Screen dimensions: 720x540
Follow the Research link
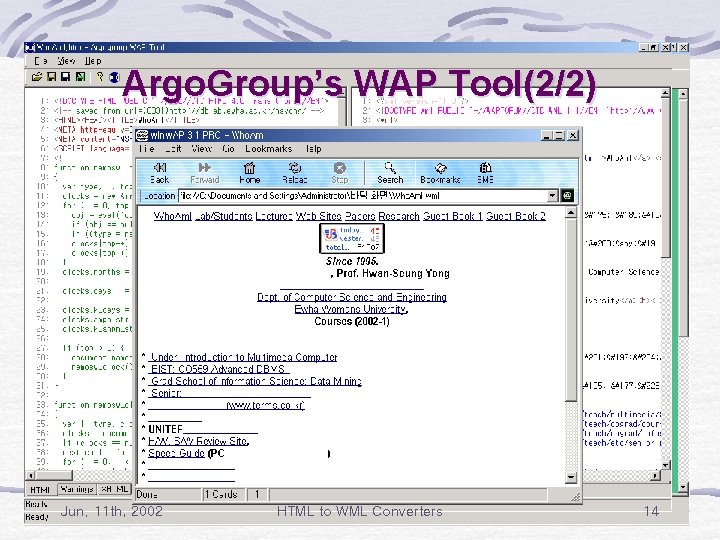click(x=399, y=216)
